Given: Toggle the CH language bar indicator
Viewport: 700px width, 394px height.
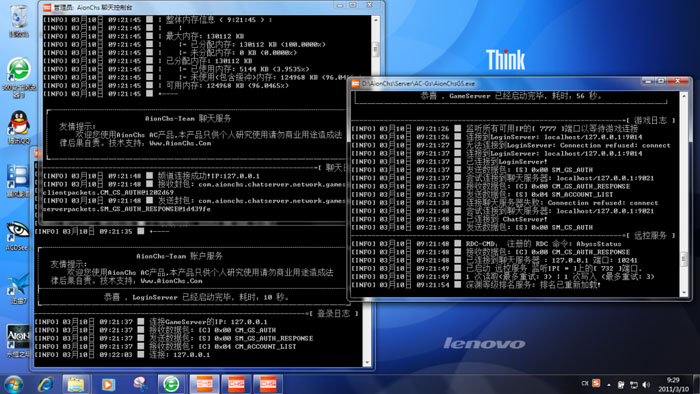Looking at the screenshot, I should click(x=585, y=383).
